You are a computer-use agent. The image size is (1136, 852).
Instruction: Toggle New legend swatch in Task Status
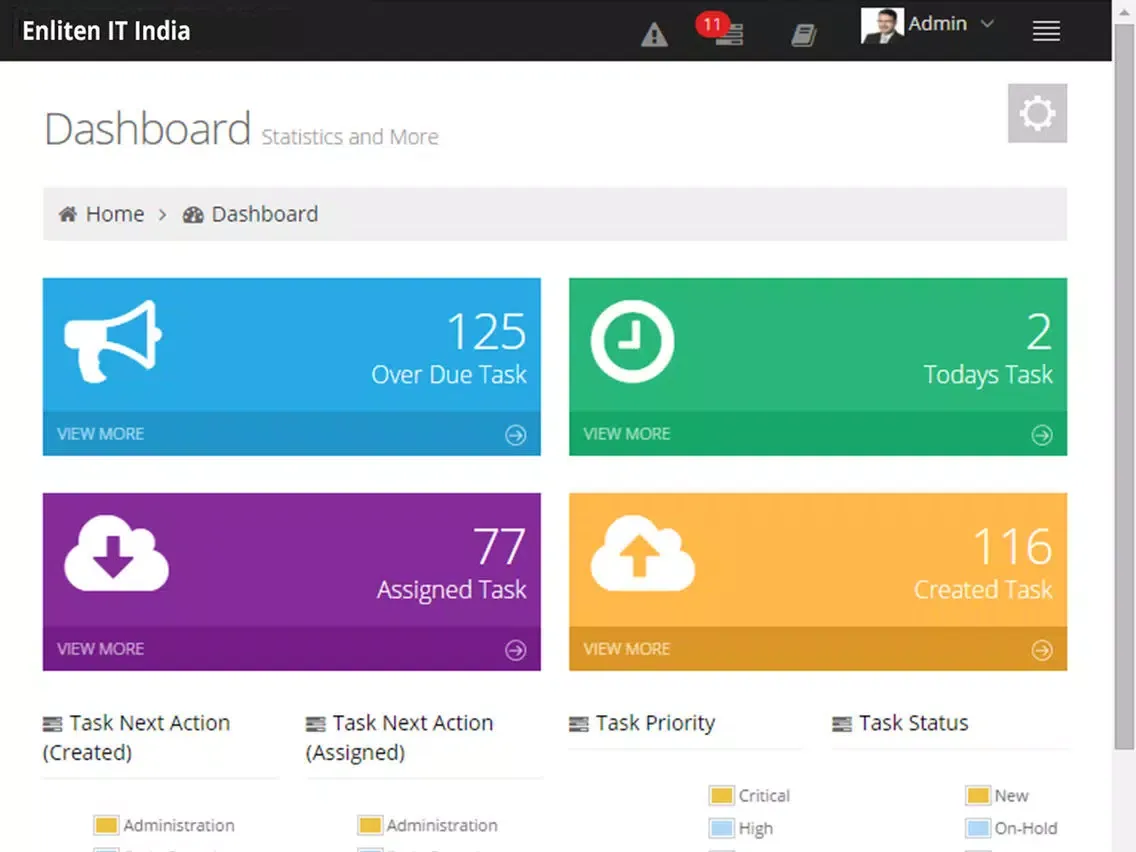978,795
